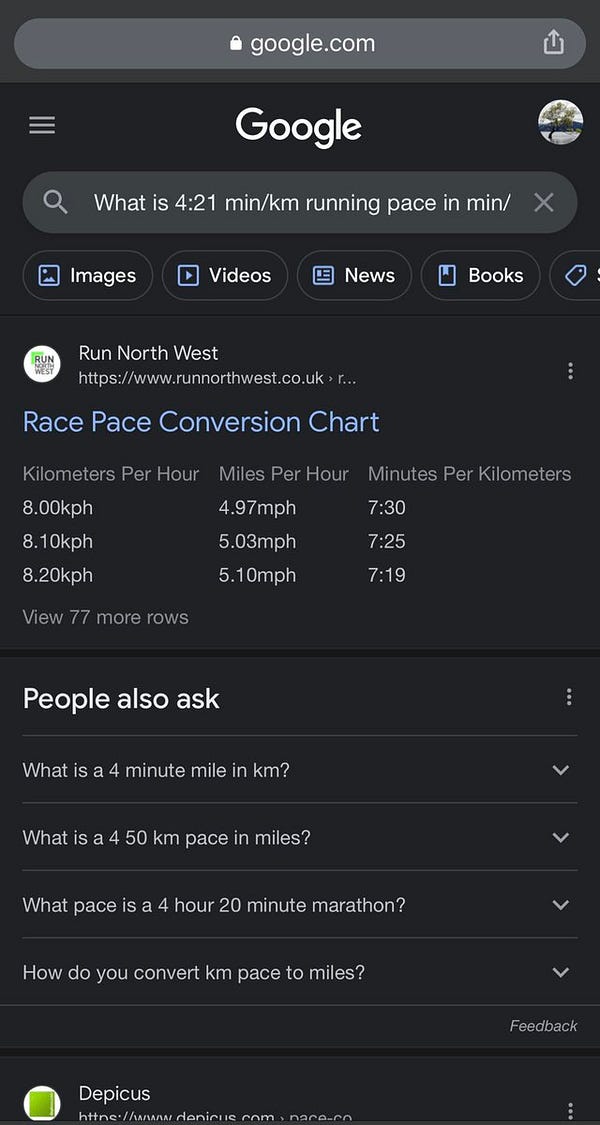The height and width of the screenshot is (1125, 600).
Task: Switch to the Images filter
Action: pos(88,276)
